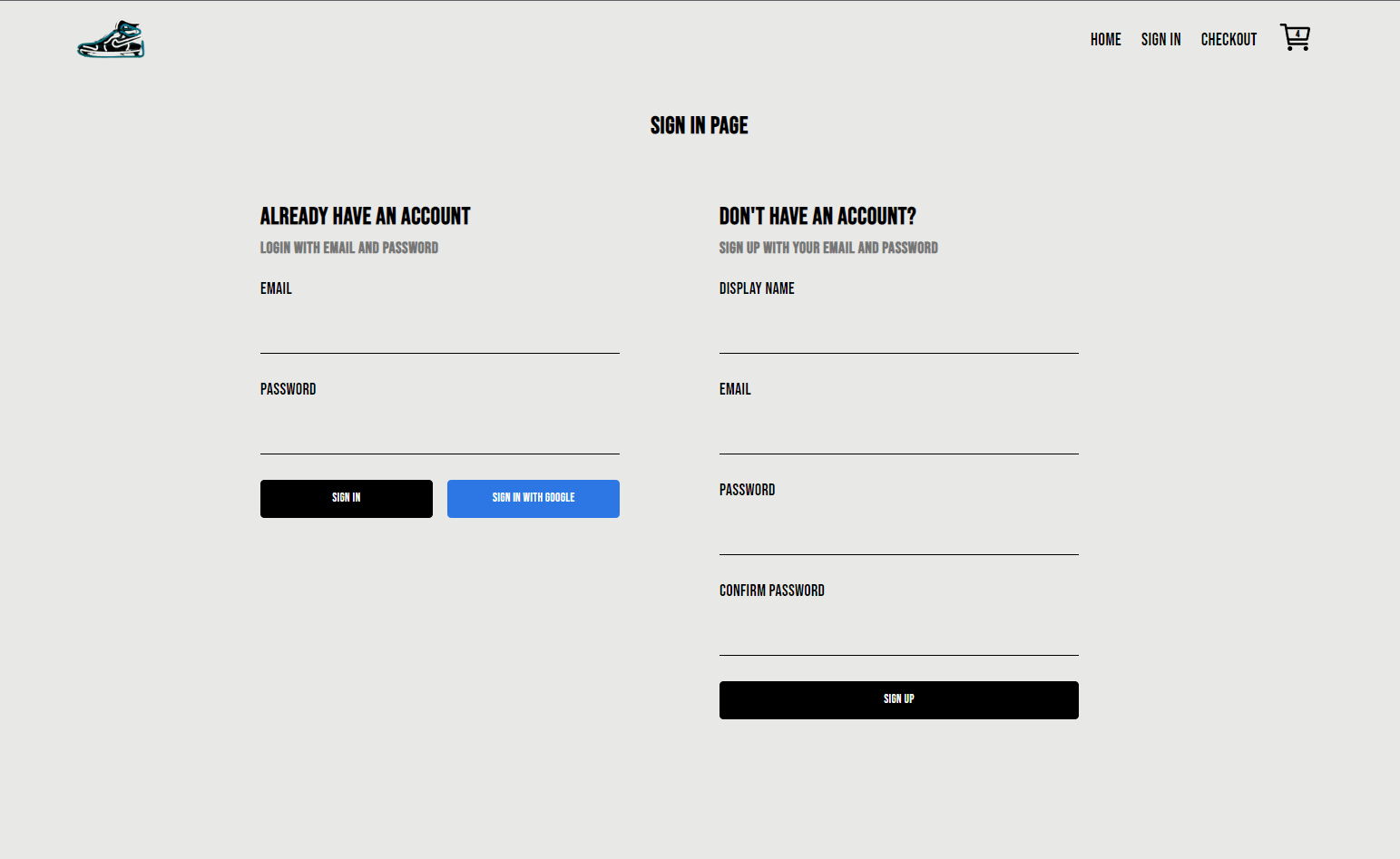The height and width of the screenshot is (859, 1400).
Task: Open the CHECKOUT navigation link
Action: (x=1229, y=39)
